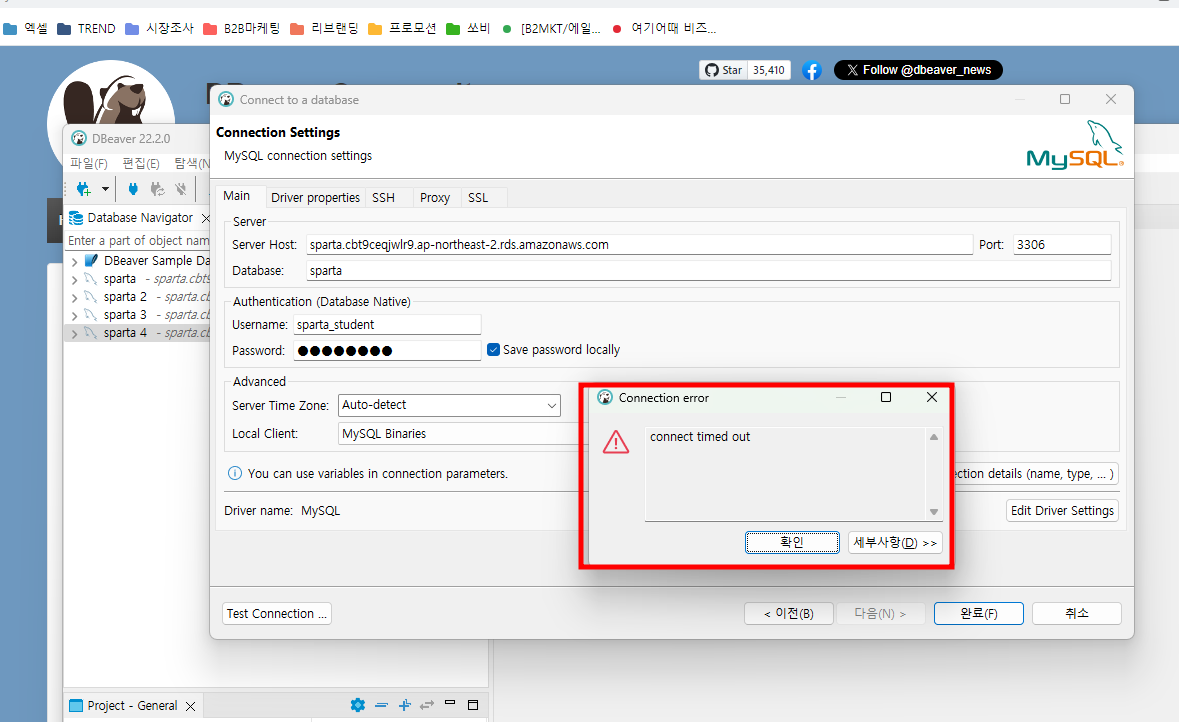Click the Facebook icon

click(x=811, y=70)
